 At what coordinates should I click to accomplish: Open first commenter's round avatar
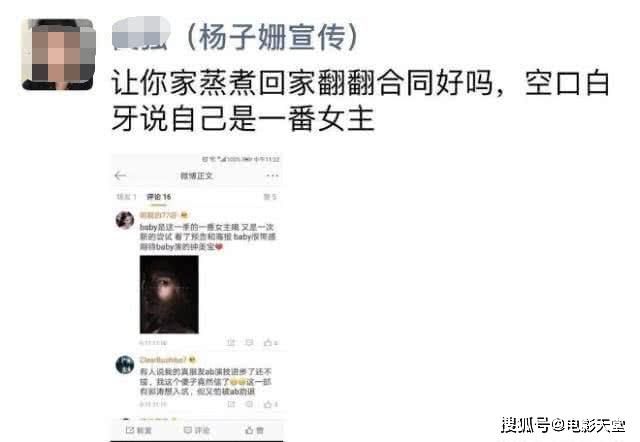click(x=125, y=220)
